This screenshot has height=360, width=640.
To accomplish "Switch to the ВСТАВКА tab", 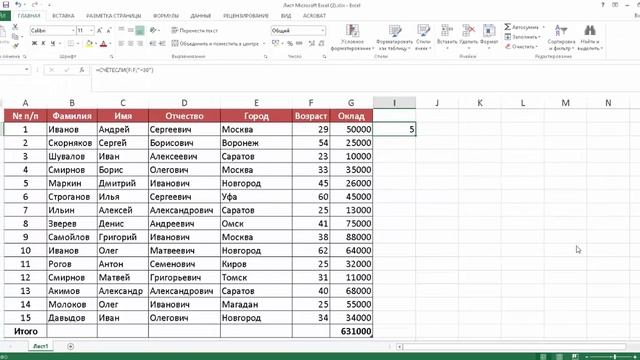I will point(63,16).
